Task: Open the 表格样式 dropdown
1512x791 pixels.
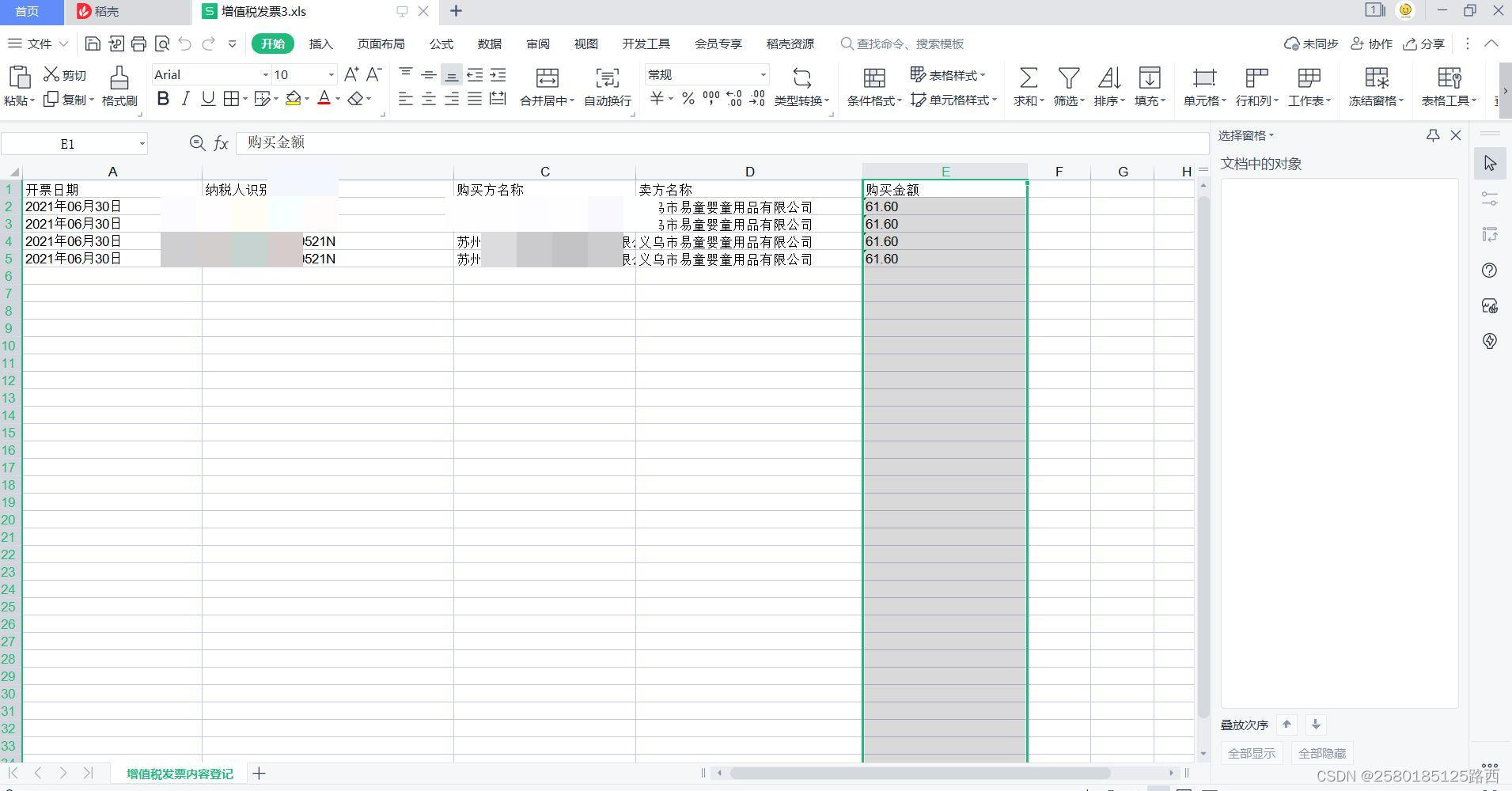Action: (x=948, y=75)
